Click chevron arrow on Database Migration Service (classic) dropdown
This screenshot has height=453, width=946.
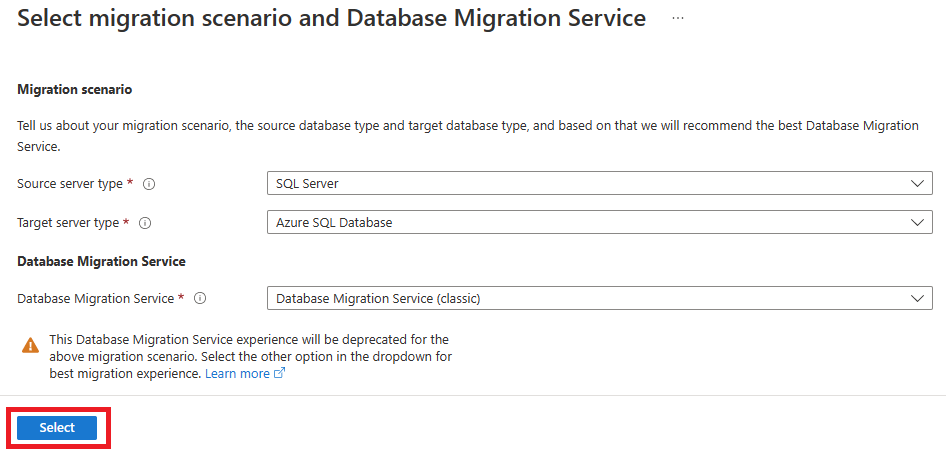click(x=917, y=298)
